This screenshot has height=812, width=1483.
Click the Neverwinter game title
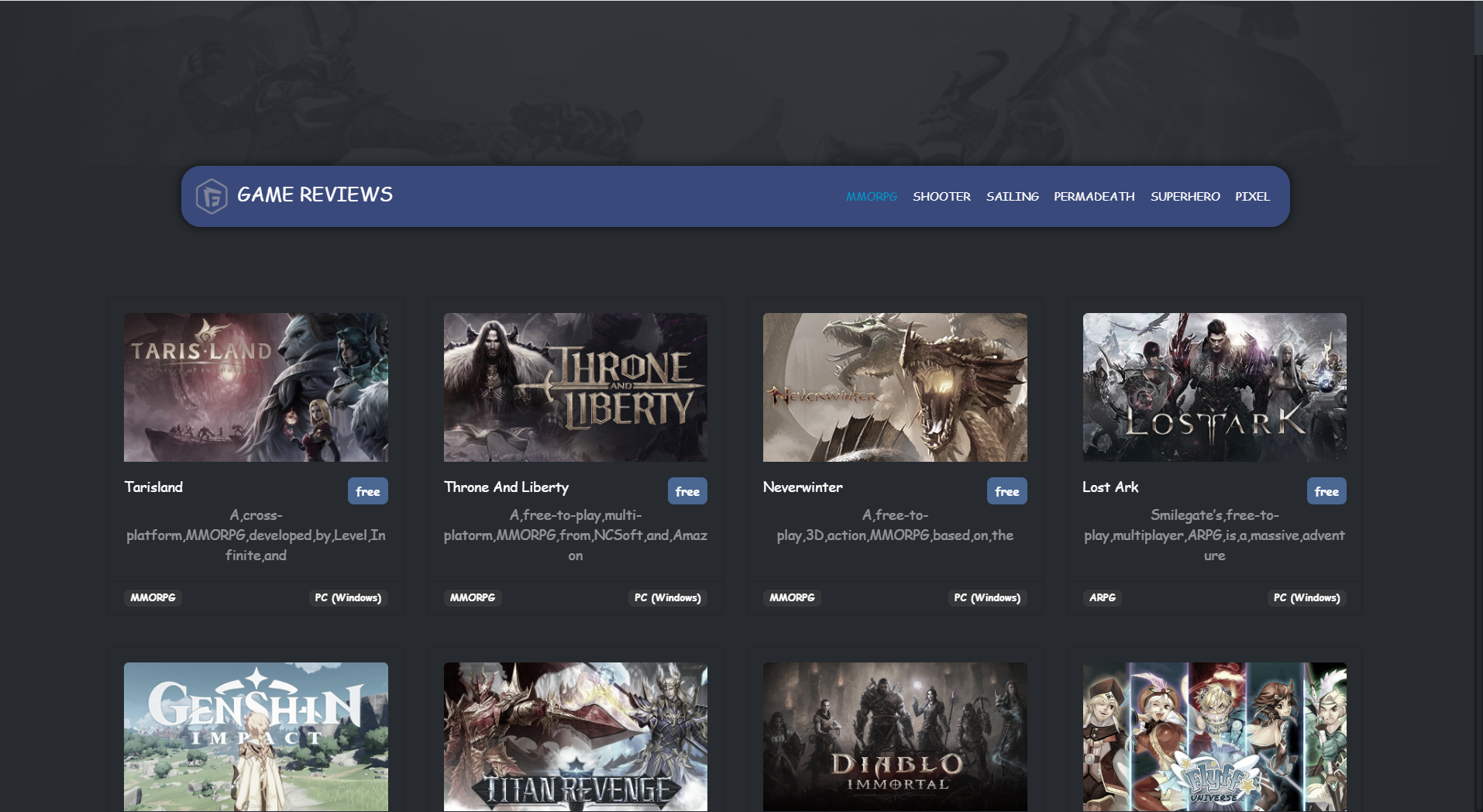click(803, 487)
